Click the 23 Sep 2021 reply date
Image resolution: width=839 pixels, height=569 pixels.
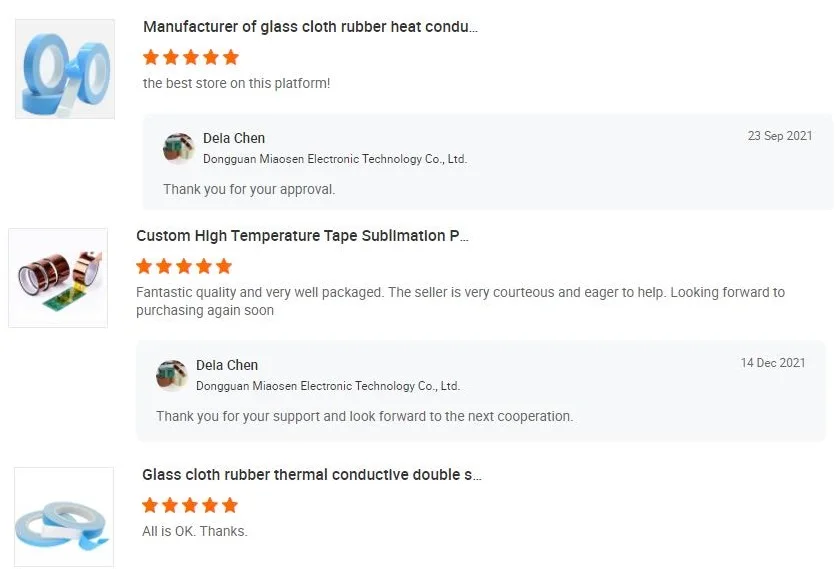[780, 136]
